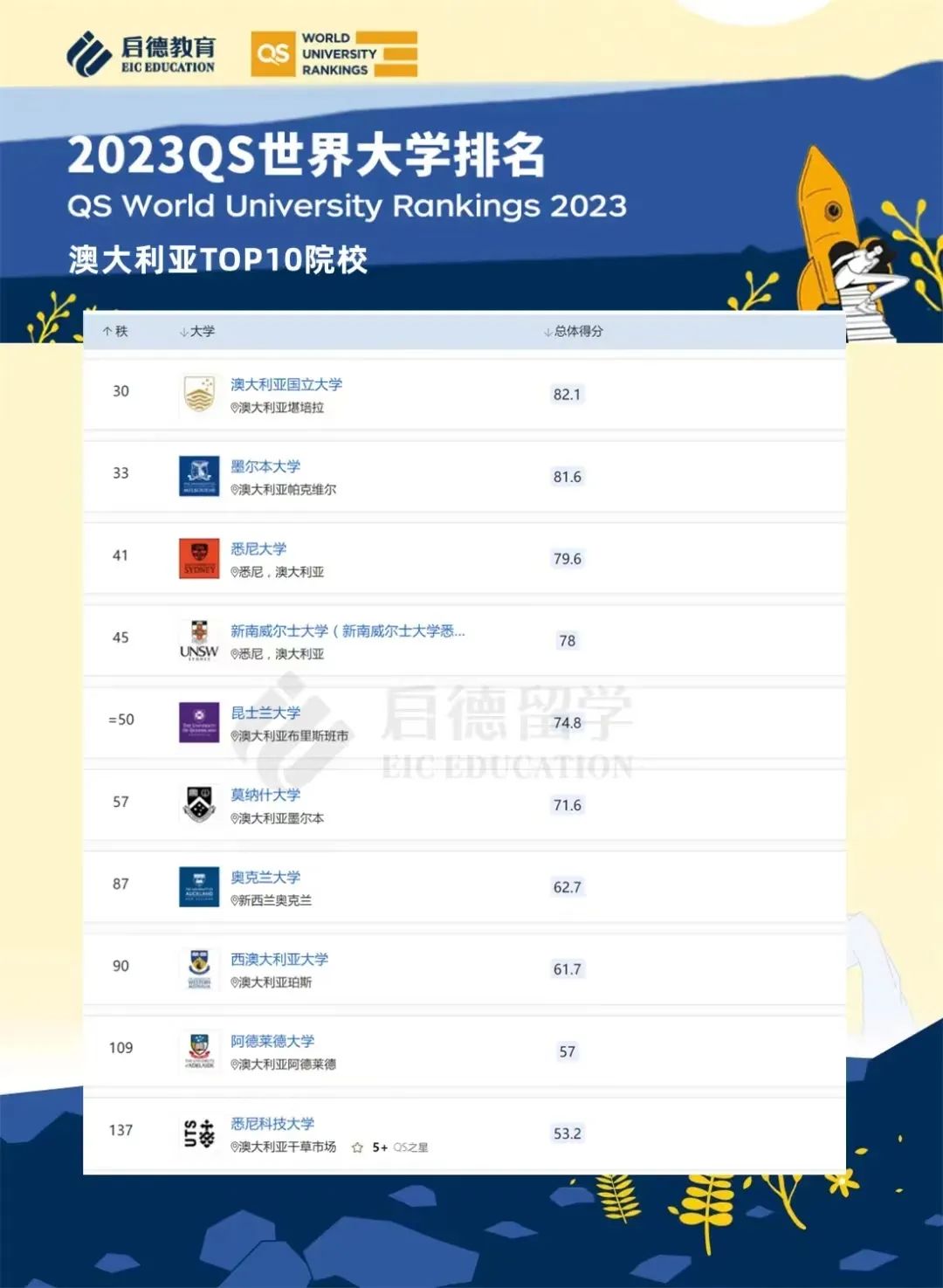This screenshot has height=1288, width=943.
Task: Open the 澳大利亚国立大学 link
Action: (286, 384)
